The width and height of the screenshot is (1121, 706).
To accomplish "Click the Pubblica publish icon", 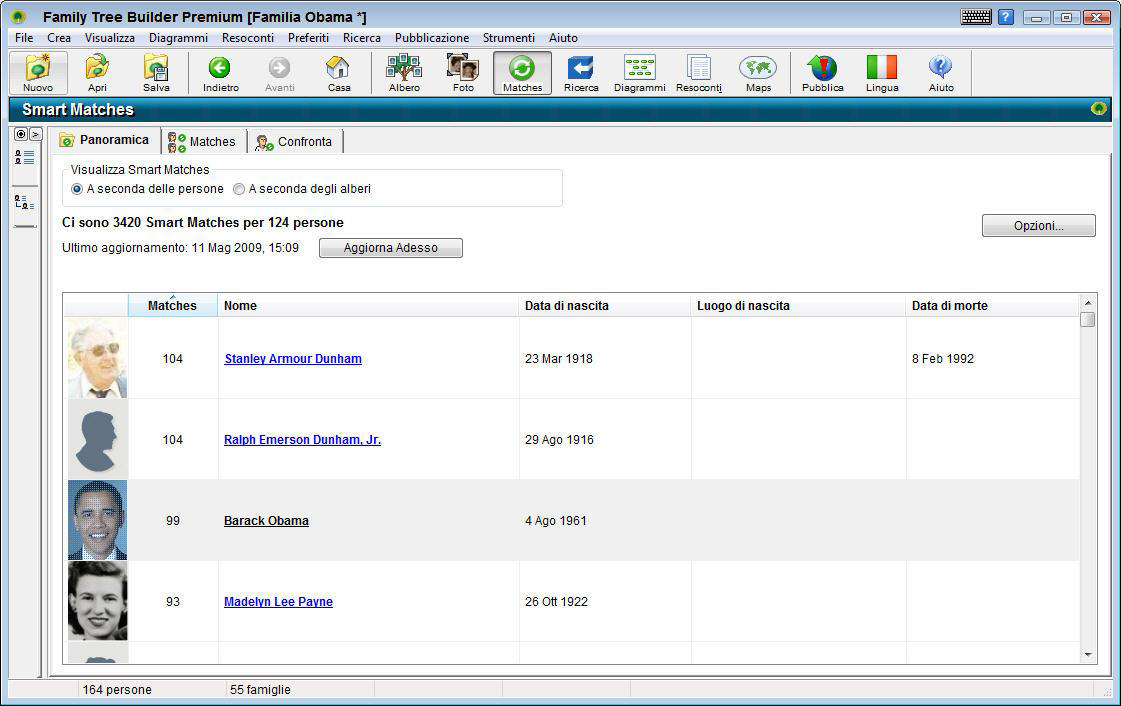I will coord(823,73).
